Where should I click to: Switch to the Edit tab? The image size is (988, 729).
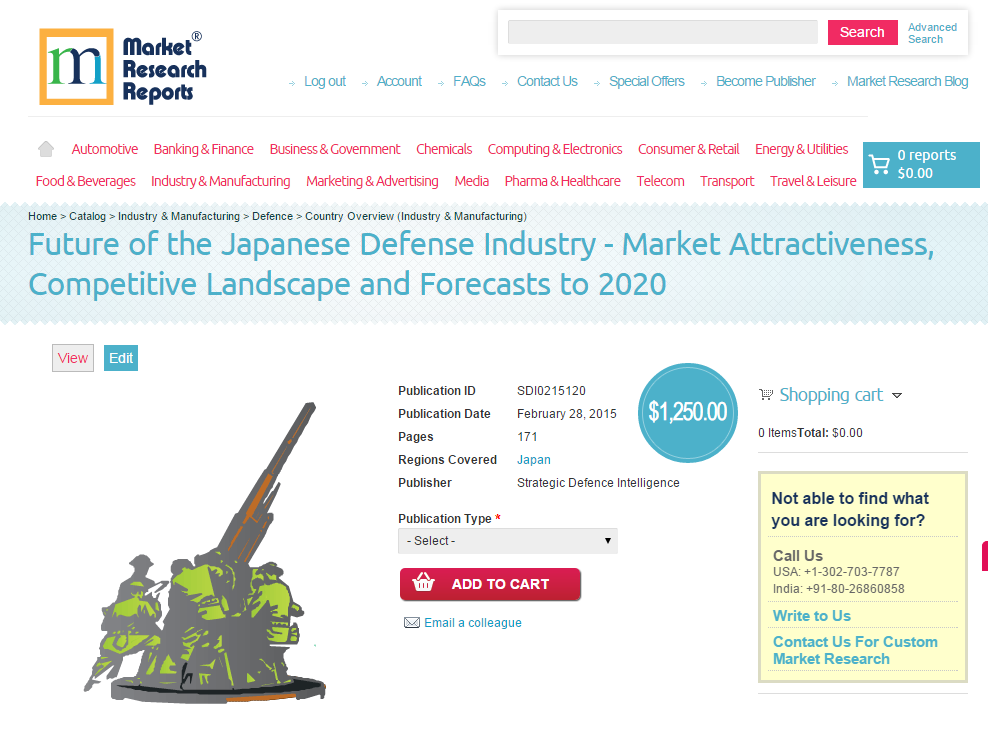click(120, 357)
